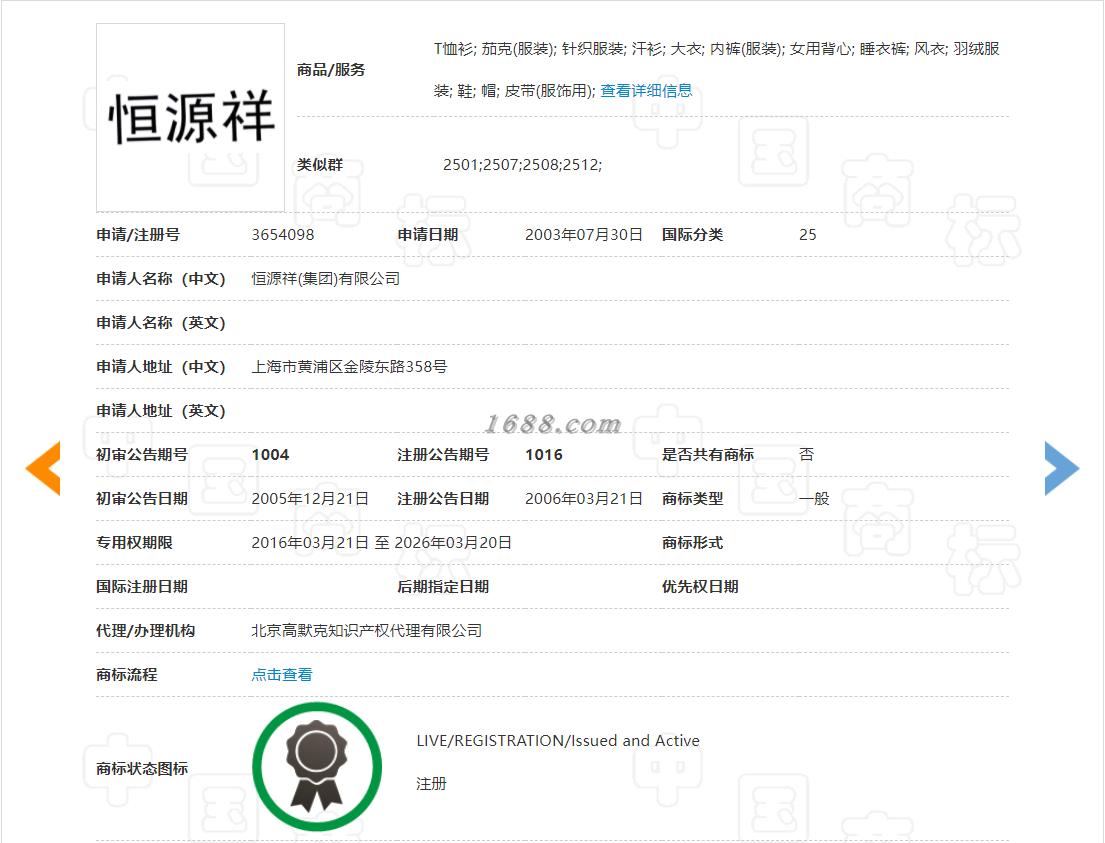Viewport: 1105px width, 843px height.
Task: Select exclusive right period 2016年03月21日 至 2026年03月20日
Action: tap(381, 543)
